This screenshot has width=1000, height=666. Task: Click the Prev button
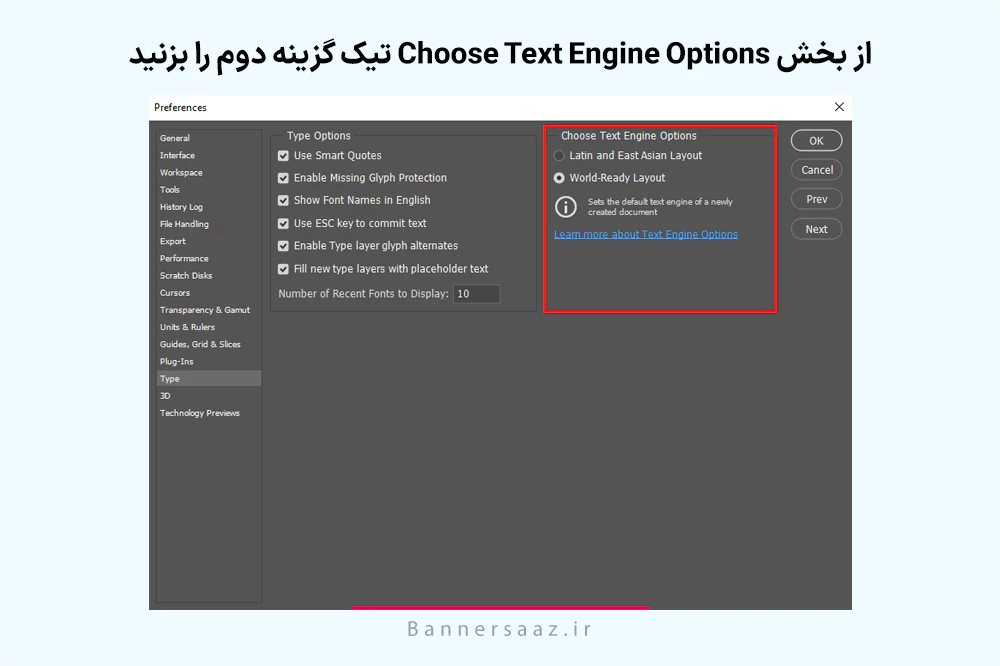click(817, 199)
